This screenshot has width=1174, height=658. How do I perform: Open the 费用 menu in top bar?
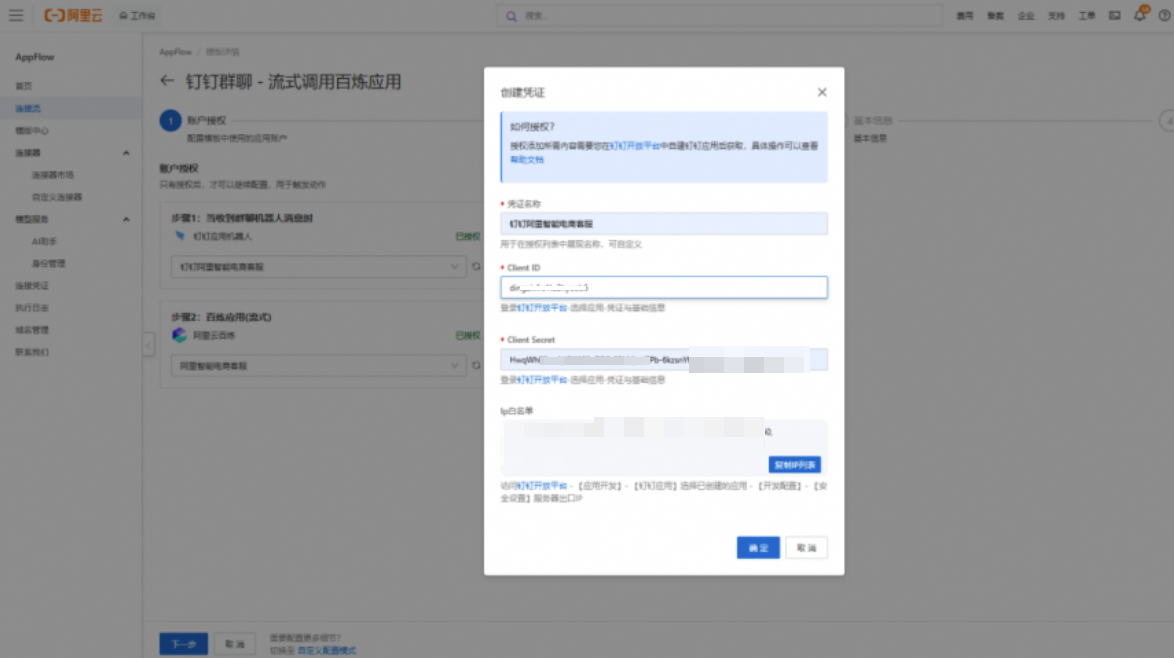pos(964,16)
